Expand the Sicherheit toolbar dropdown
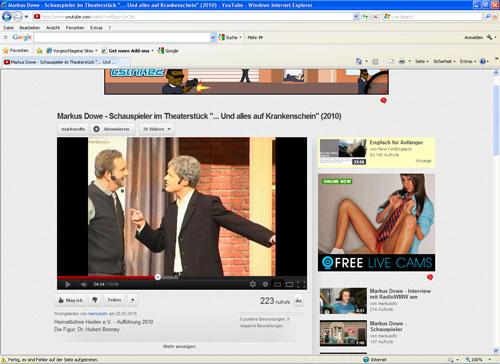This screenshot has height=364, width=500. pos(444,61)
